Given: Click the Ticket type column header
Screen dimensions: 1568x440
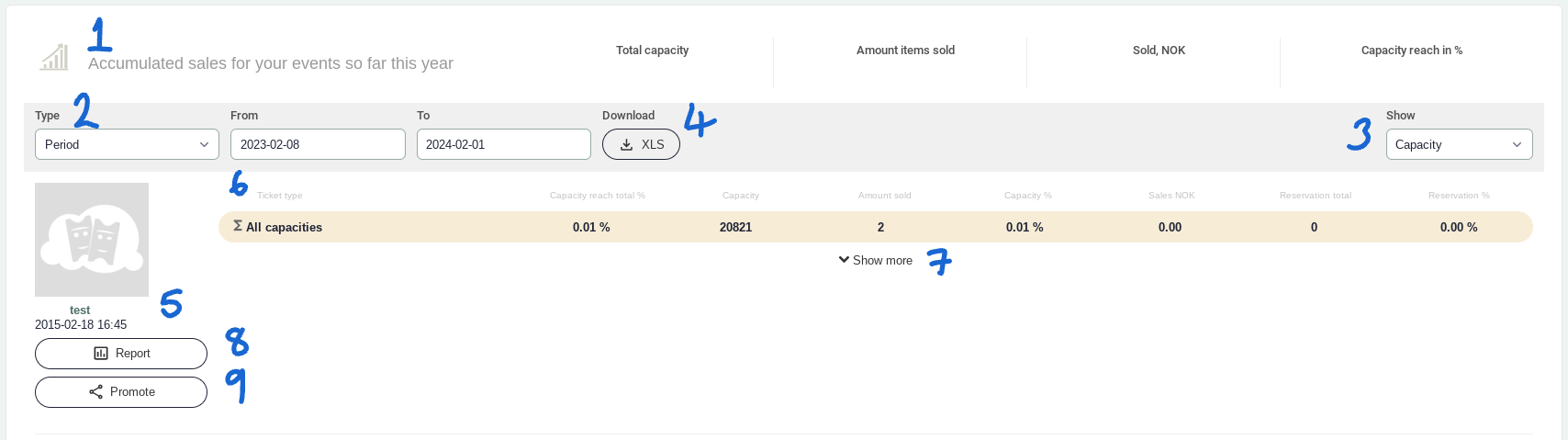Looking at the screenshot, I should coord(280,196).
